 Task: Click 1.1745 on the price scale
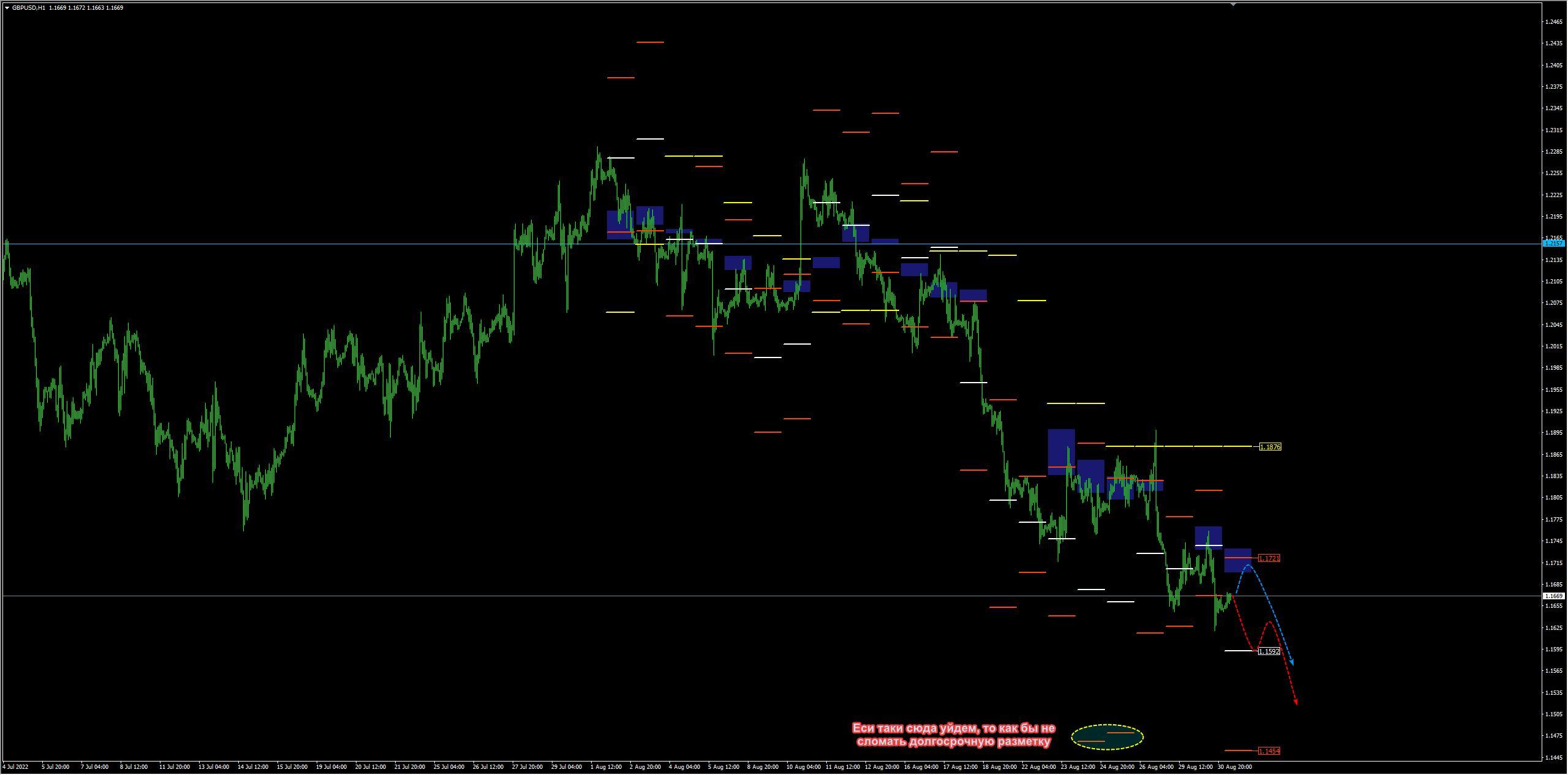click(x=1553, y=541)
